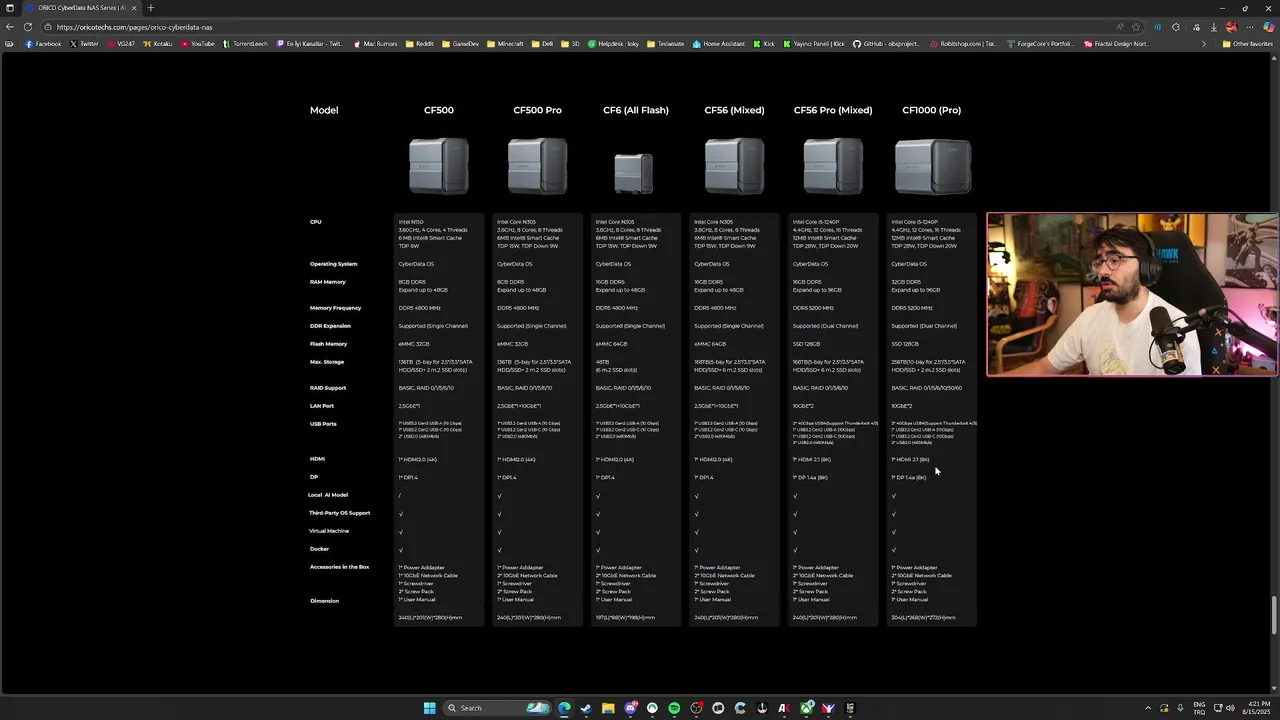The image size is (1280, 720).
Task: Show more bookmarks chevron
Action: click(1204, 44)
